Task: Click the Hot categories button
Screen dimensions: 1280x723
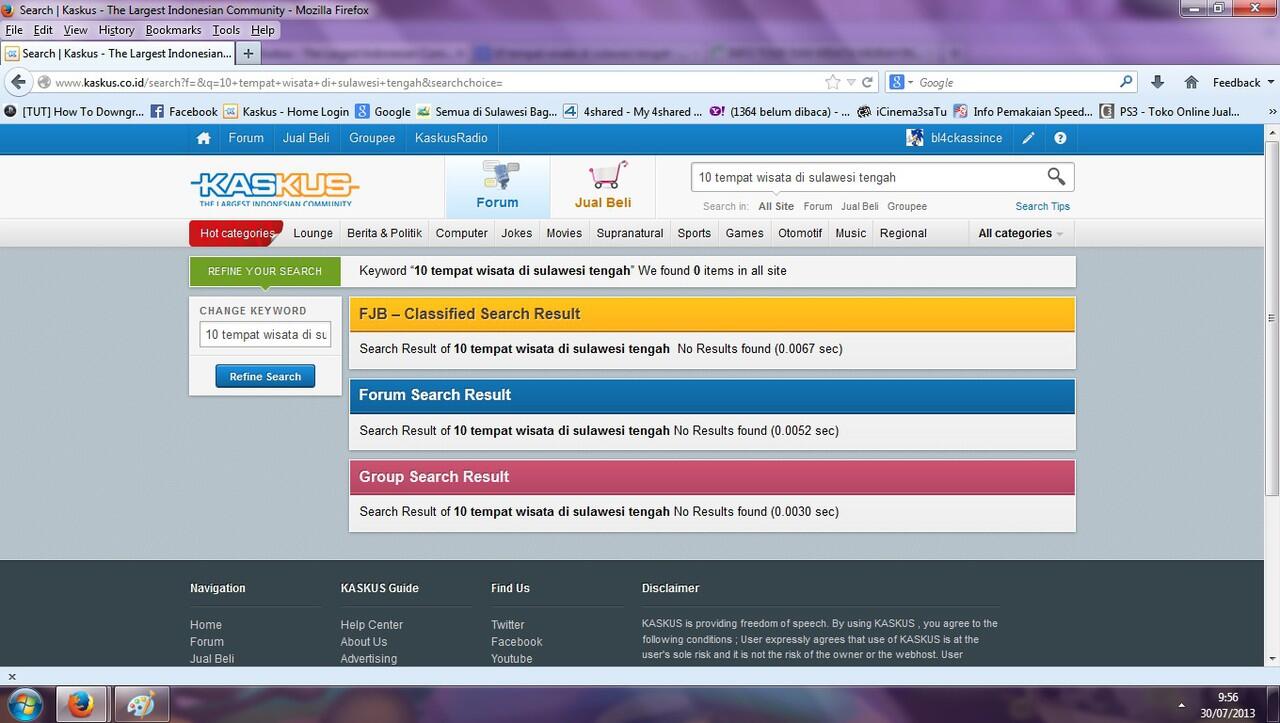Action: (236, 233)
